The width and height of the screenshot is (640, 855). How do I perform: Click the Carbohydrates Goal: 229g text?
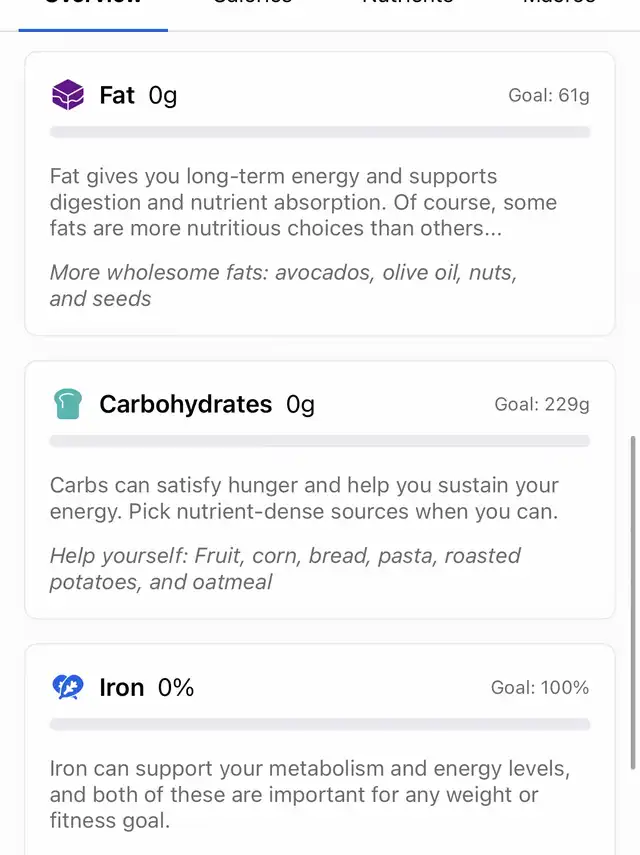click(x=541, y=405)
